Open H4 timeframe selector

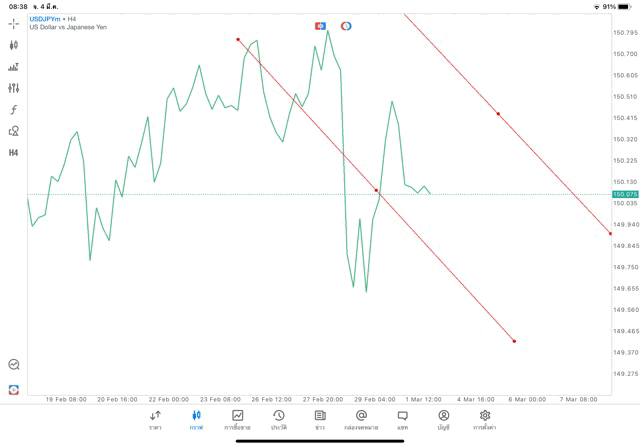pyautogui.click(x=13, y=153)
